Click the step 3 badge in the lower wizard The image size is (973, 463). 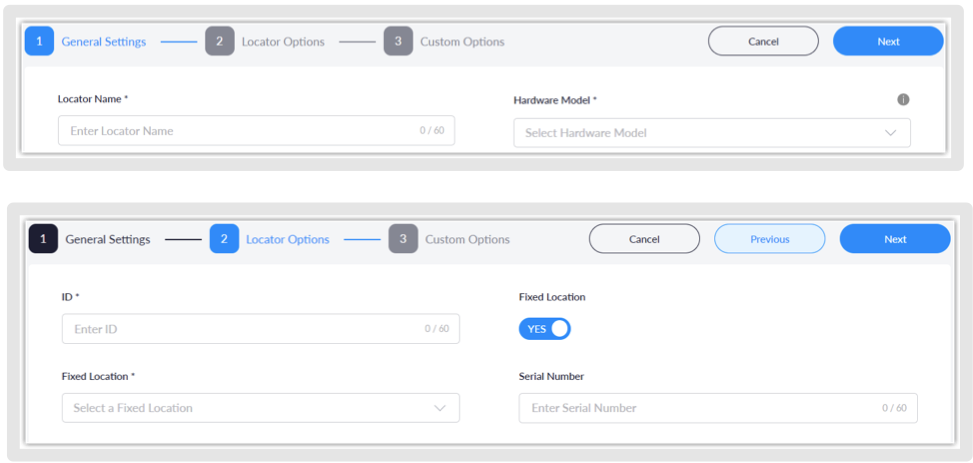click(x=403, y=239)
